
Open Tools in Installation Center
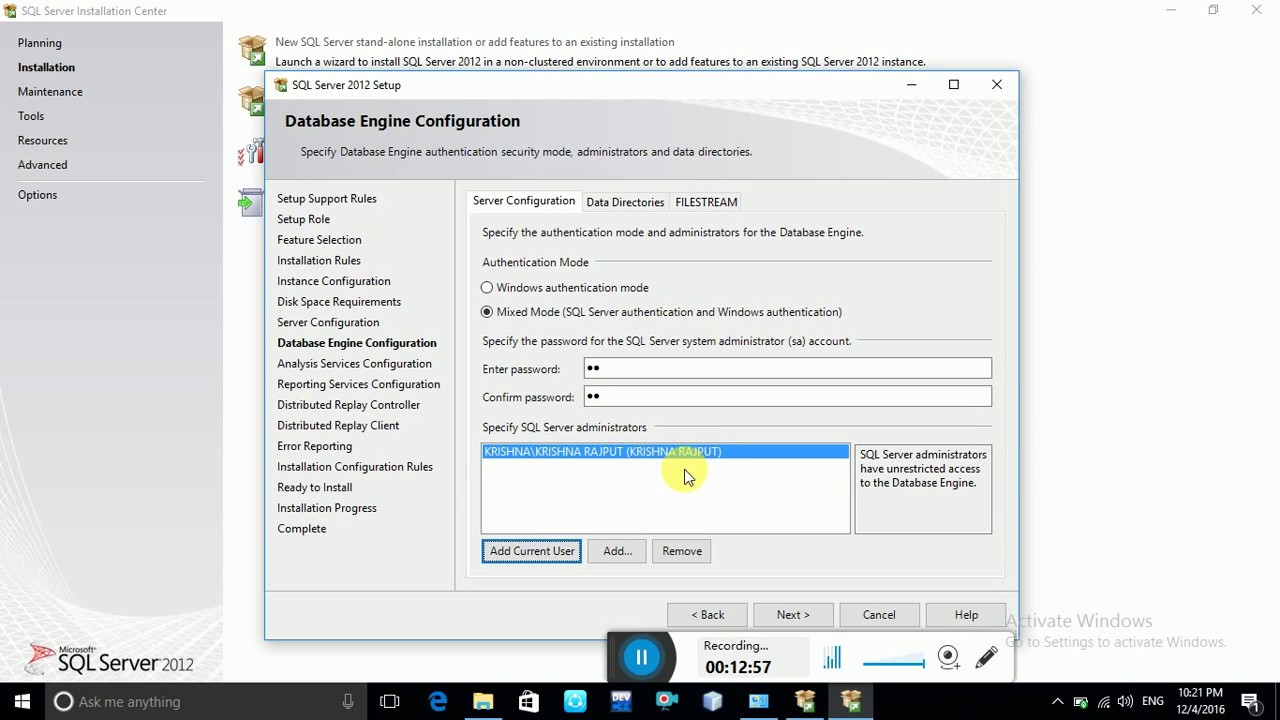[x=31, y=116]
